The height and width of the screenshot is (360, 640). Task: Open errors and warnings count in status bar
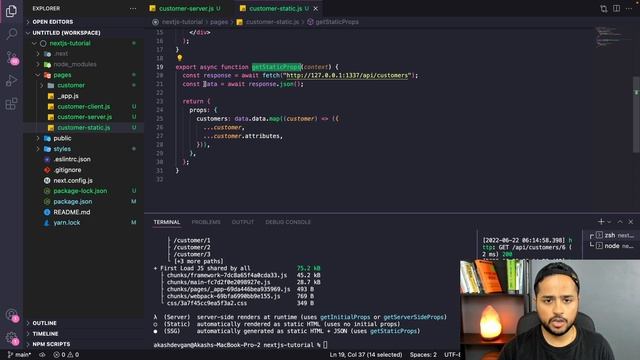(x=66, y=355)
